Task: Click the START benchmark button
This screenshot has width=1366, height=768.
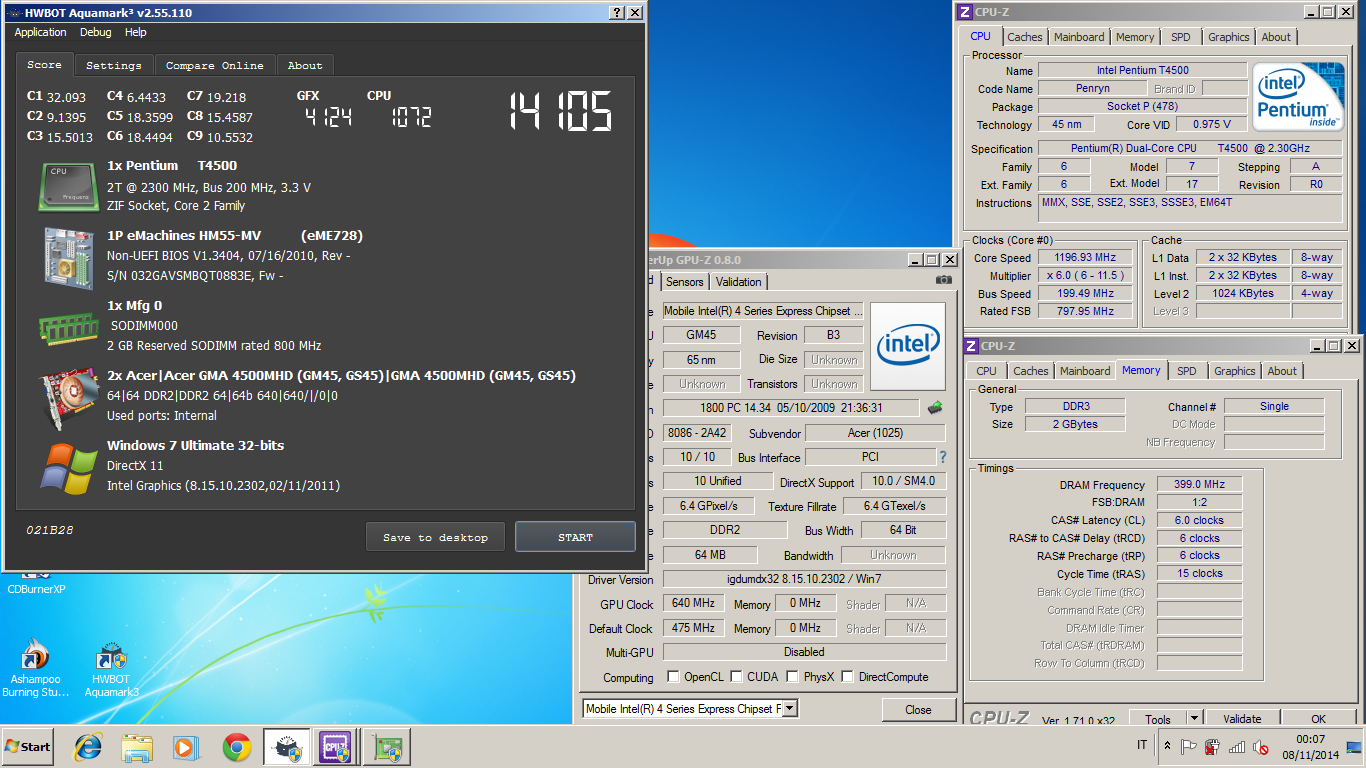Action: click(575, 537)
